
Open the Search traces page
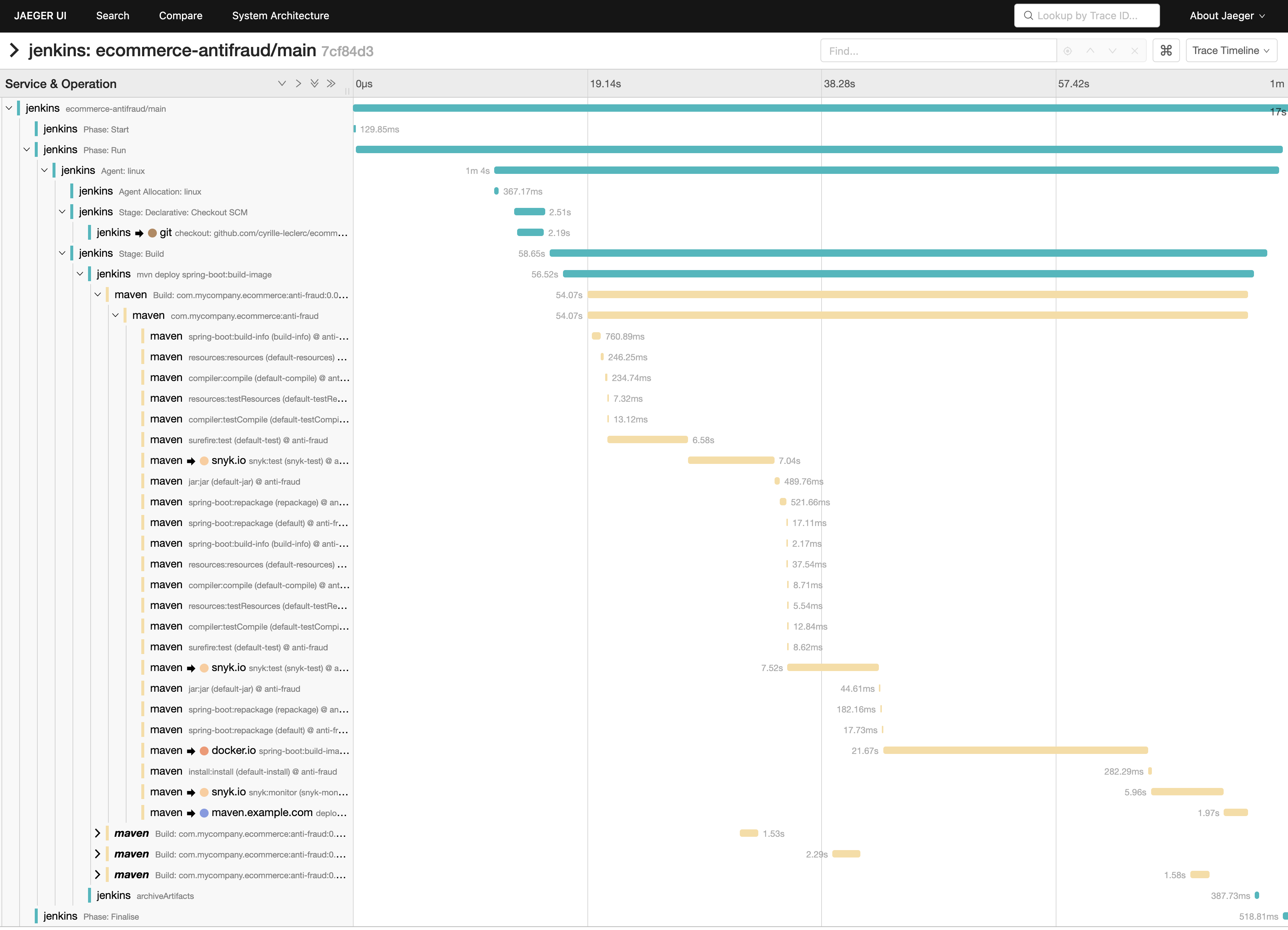tap(113, 15)
